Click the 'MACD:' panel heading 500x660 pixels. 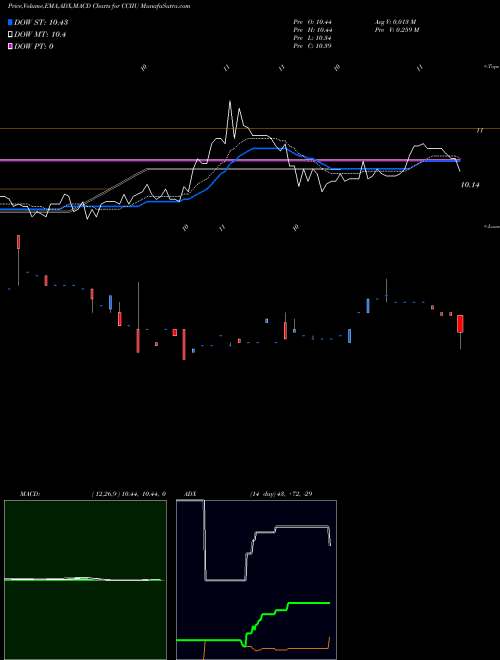click(30, 494)
